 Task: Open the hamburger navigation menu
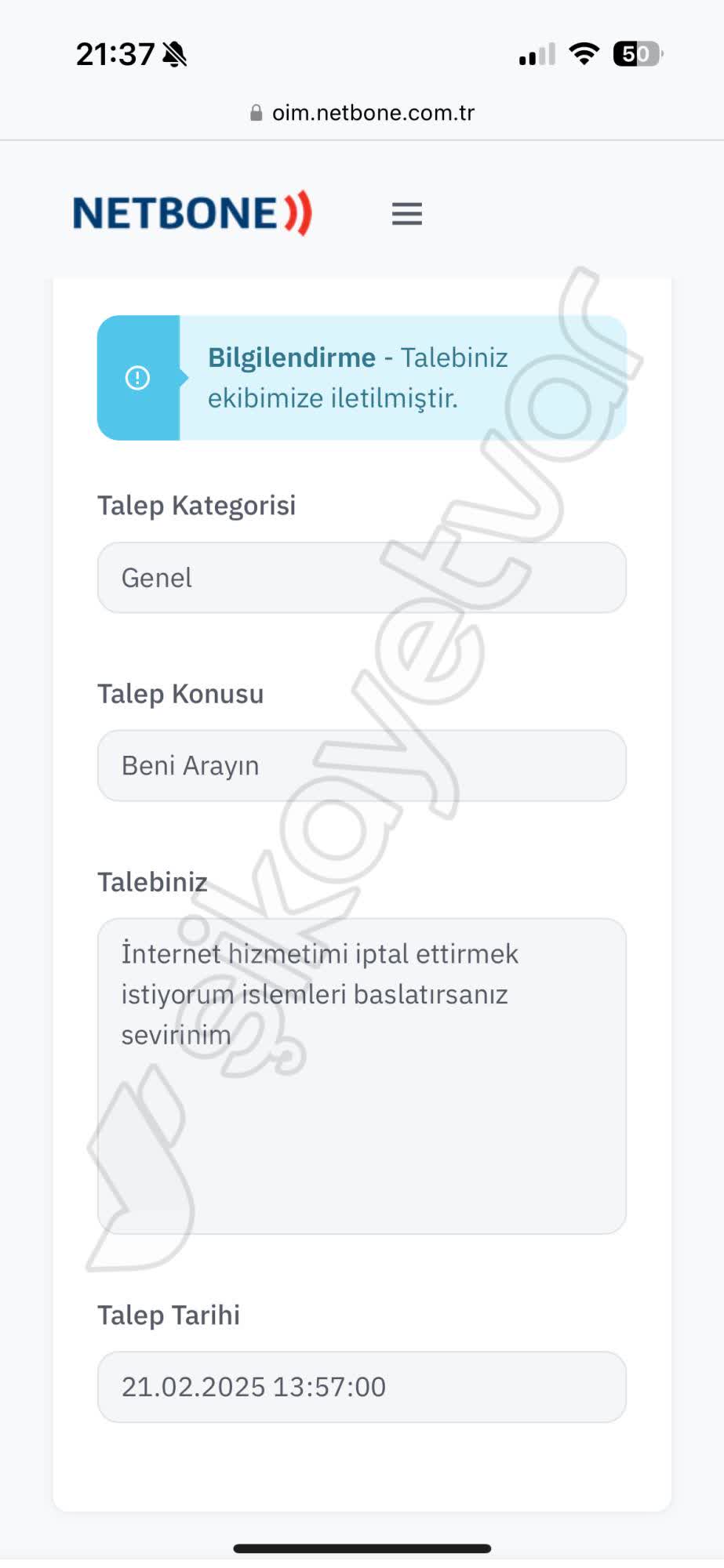coord(406,213)
